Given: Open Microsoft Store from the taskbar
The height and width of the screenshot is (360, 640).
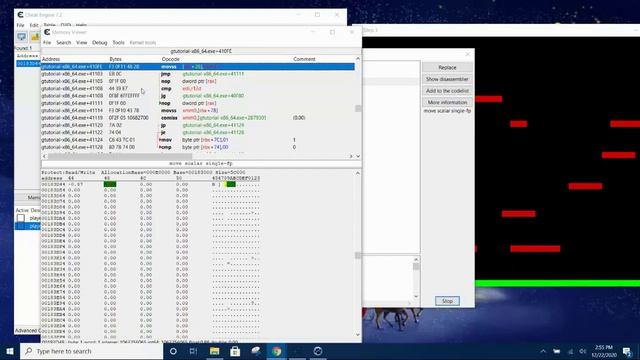Looking at the screenshot, I should (235, 351).
